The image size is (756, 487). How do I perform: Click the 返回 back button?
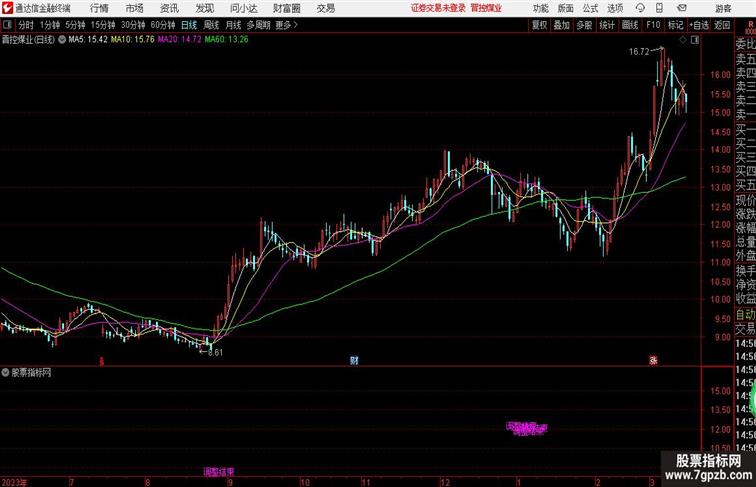(722, 25)
